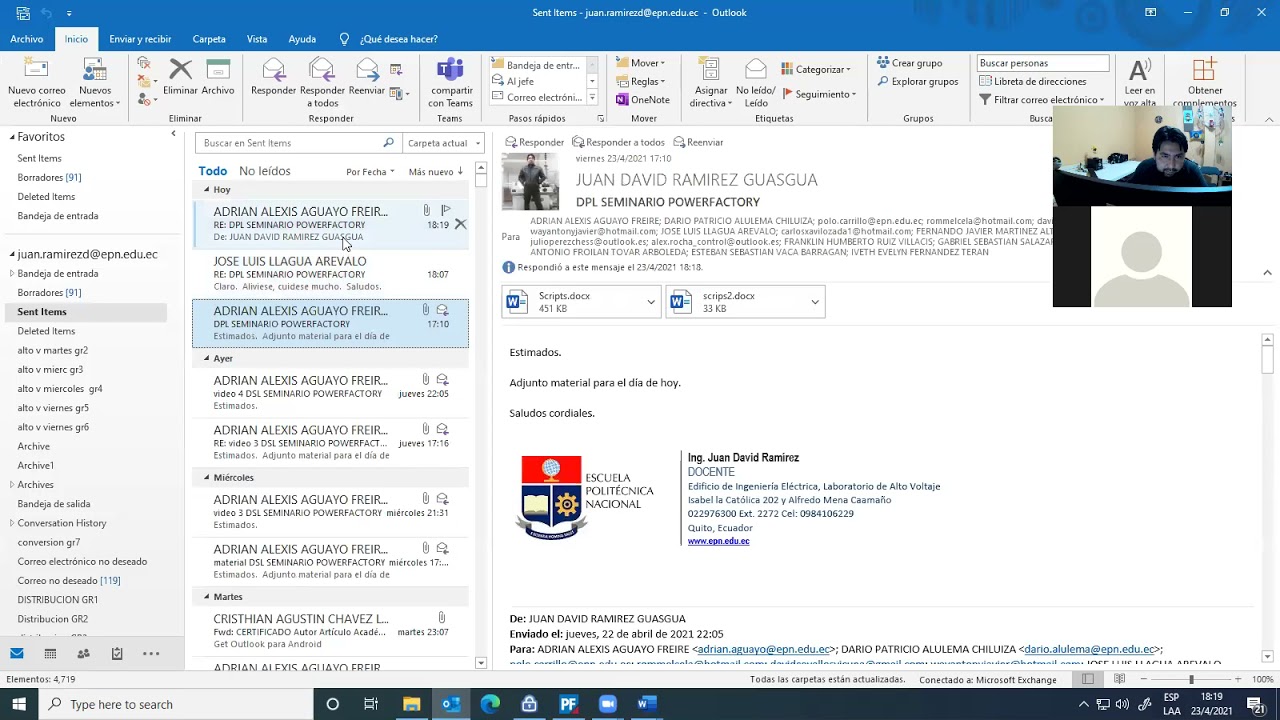Switch to the Normal view layout in the status bar
The image size is (1280, 720).
1088,680
